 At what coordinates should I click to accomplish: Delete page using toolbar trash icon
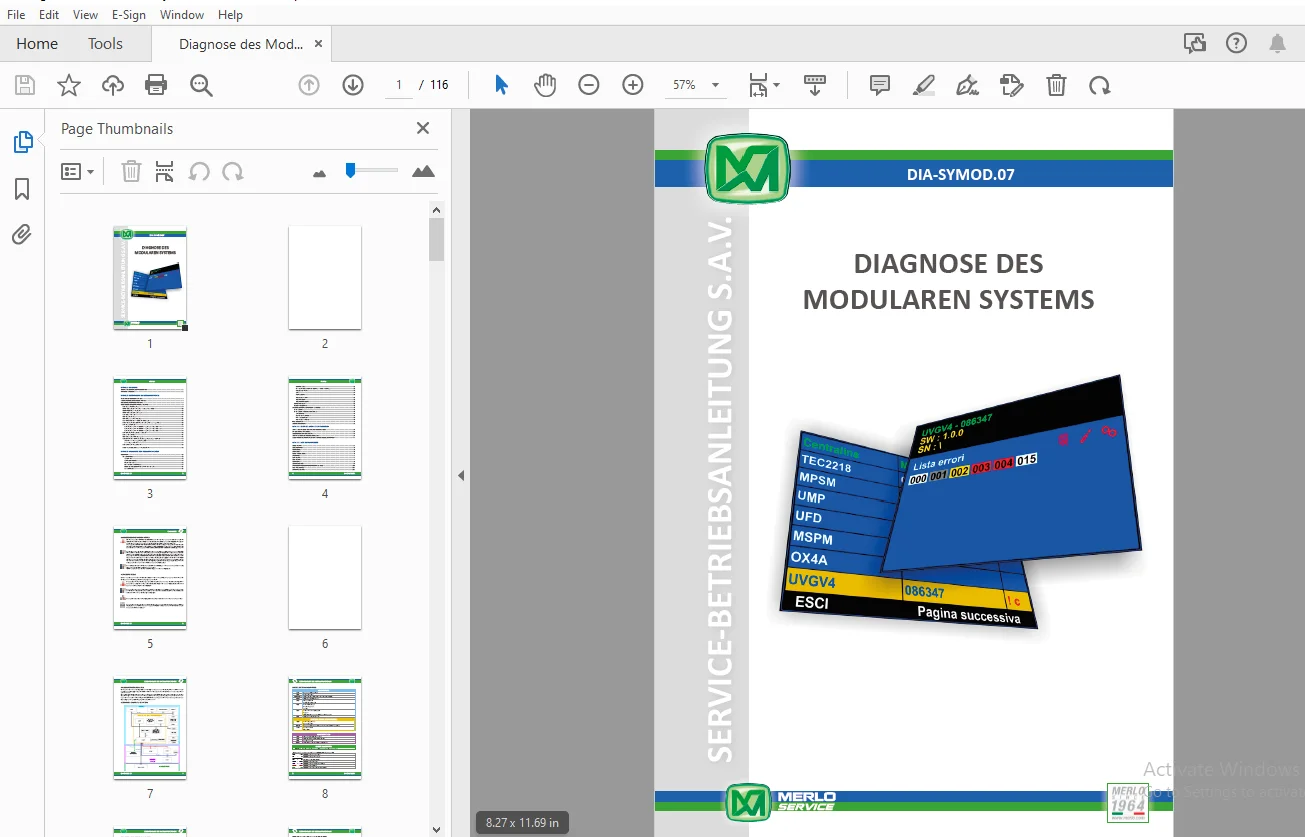(1056, 85)
